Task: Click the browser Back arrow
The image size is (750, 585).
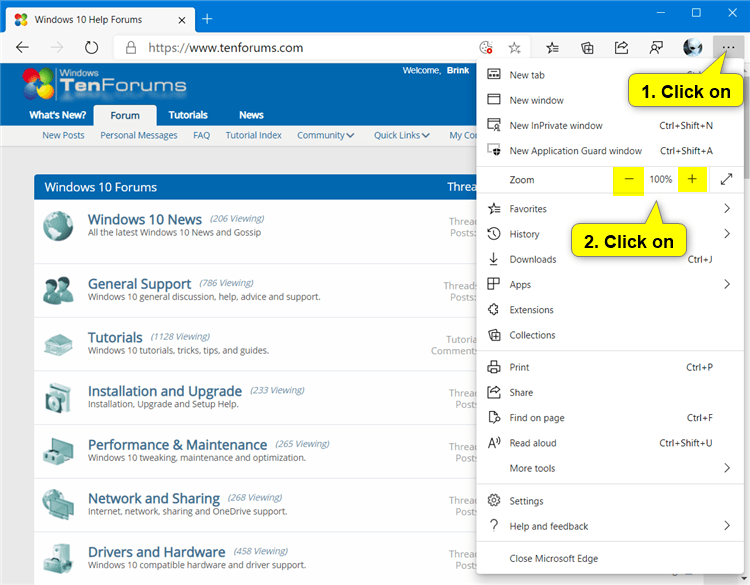Action: [22, 47]
